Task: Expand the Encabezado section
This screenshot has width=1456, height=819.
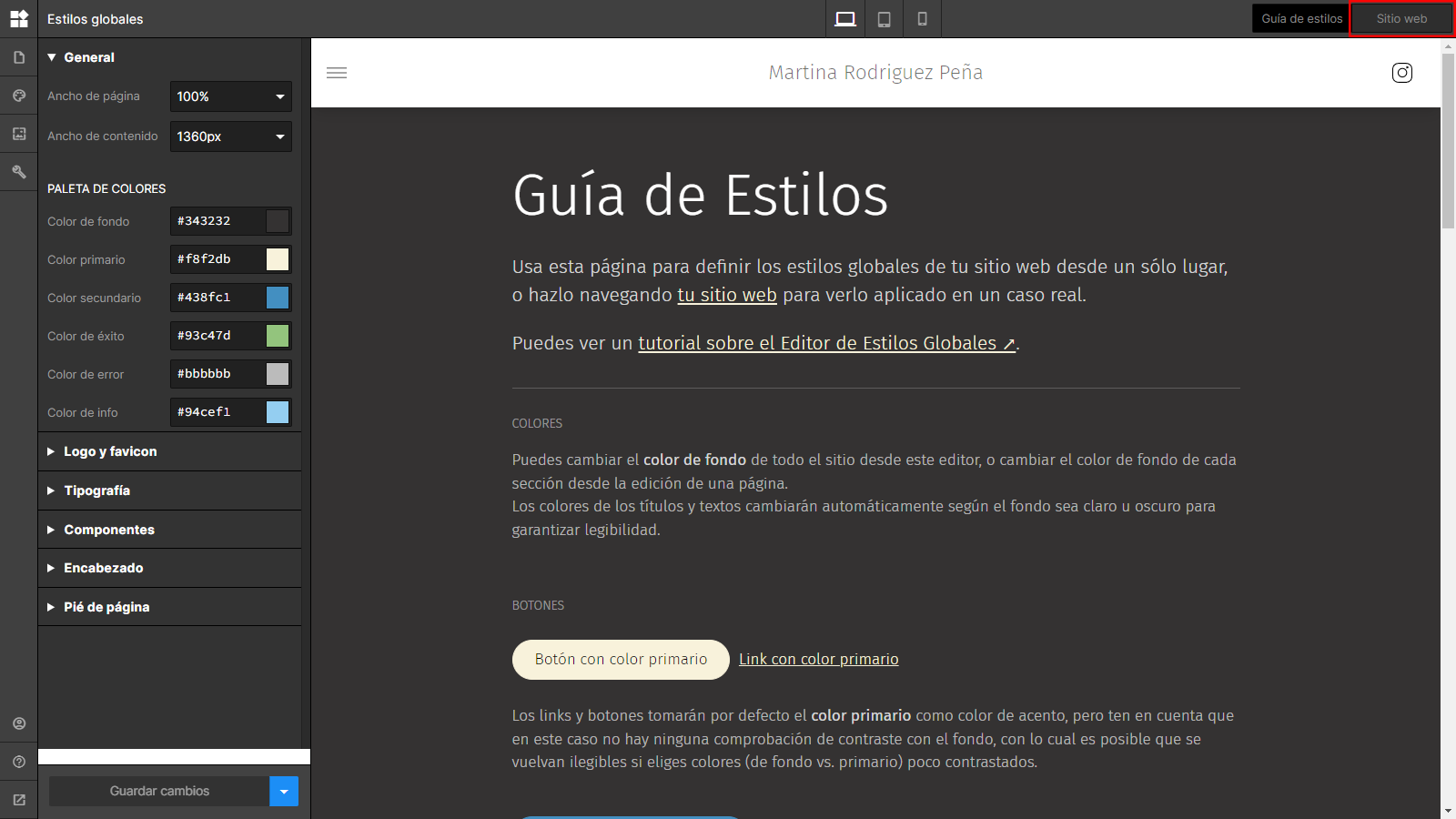Action: (x=169, y=568)
